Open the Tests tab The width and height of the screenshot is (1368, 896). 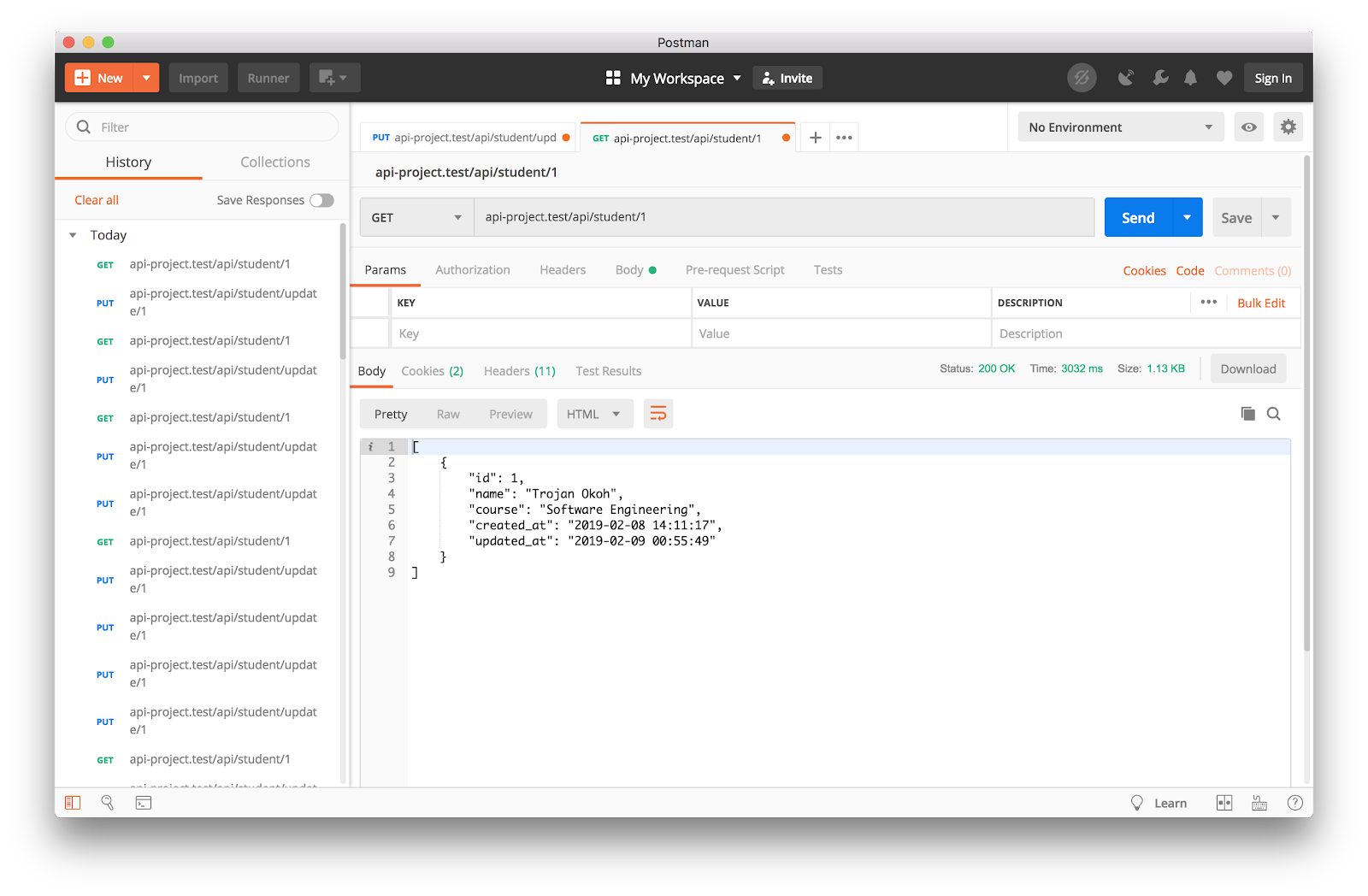[x=828, y=270]
